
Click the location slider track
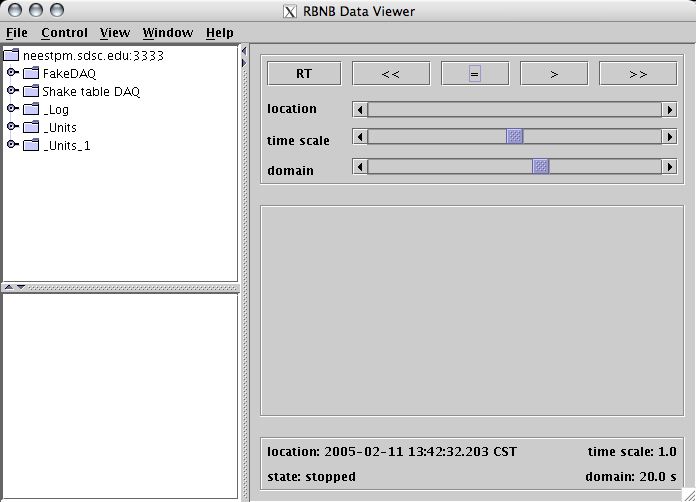tap(515, 110)
